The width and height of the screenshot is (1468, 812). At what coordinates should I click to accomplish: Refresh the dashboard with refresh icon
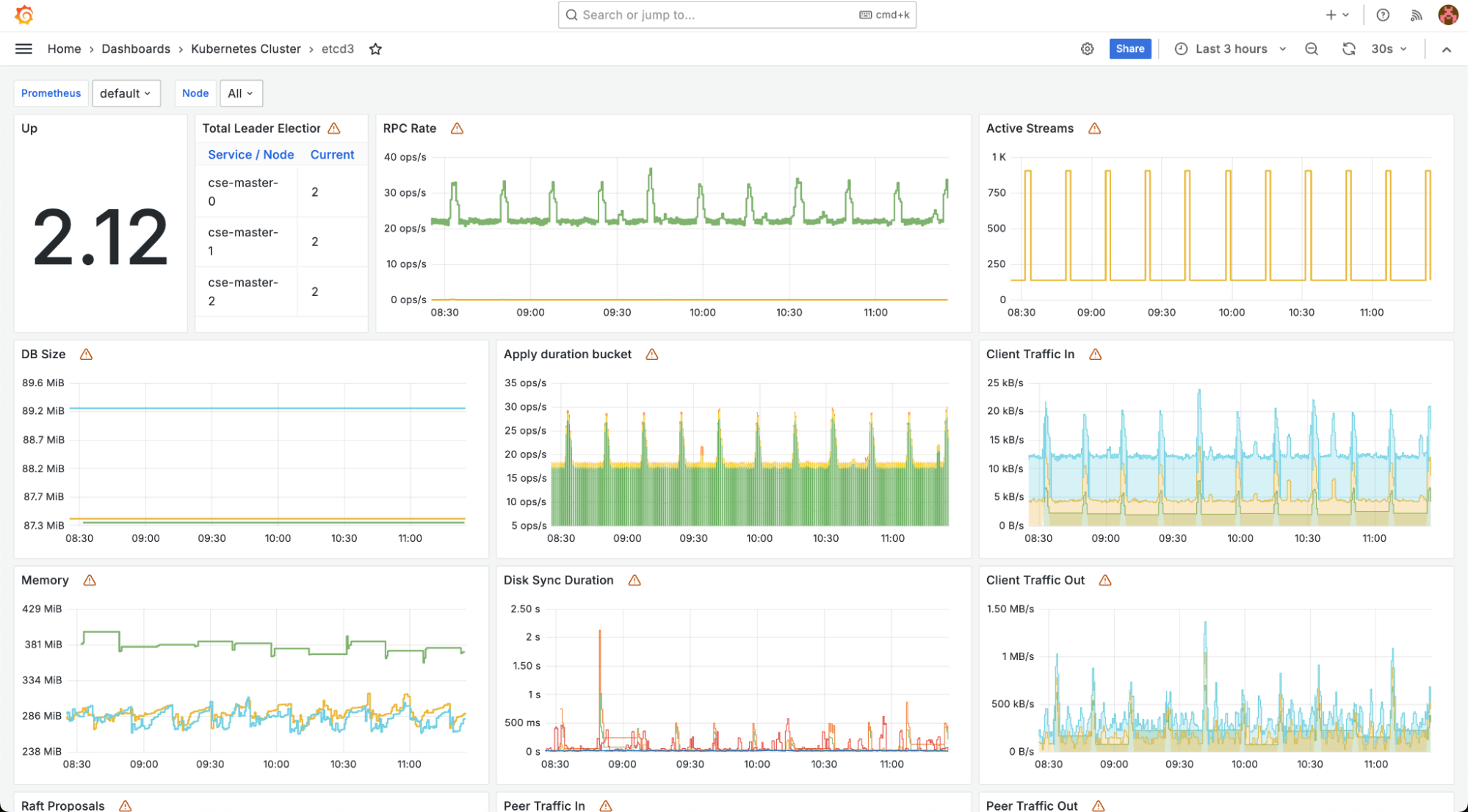tap(1348, 49)
